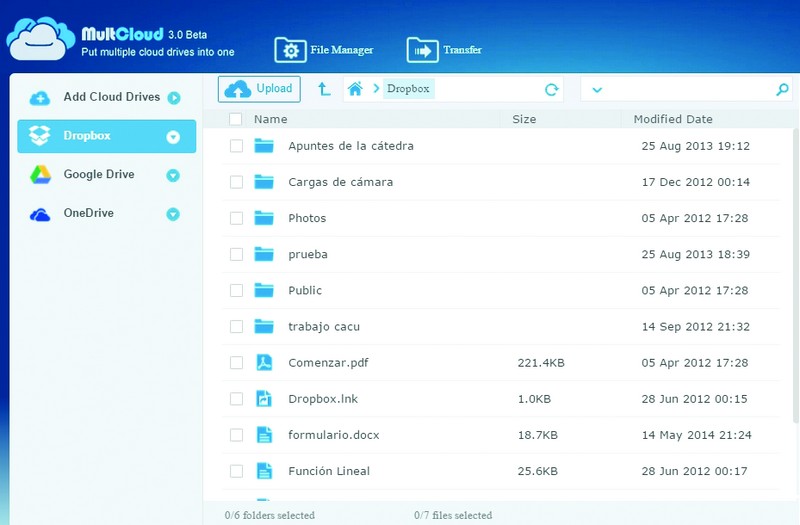The image size is (800, 525).
Task: Check the Cargas de cámara checkbox
Action: coord(236,182)
